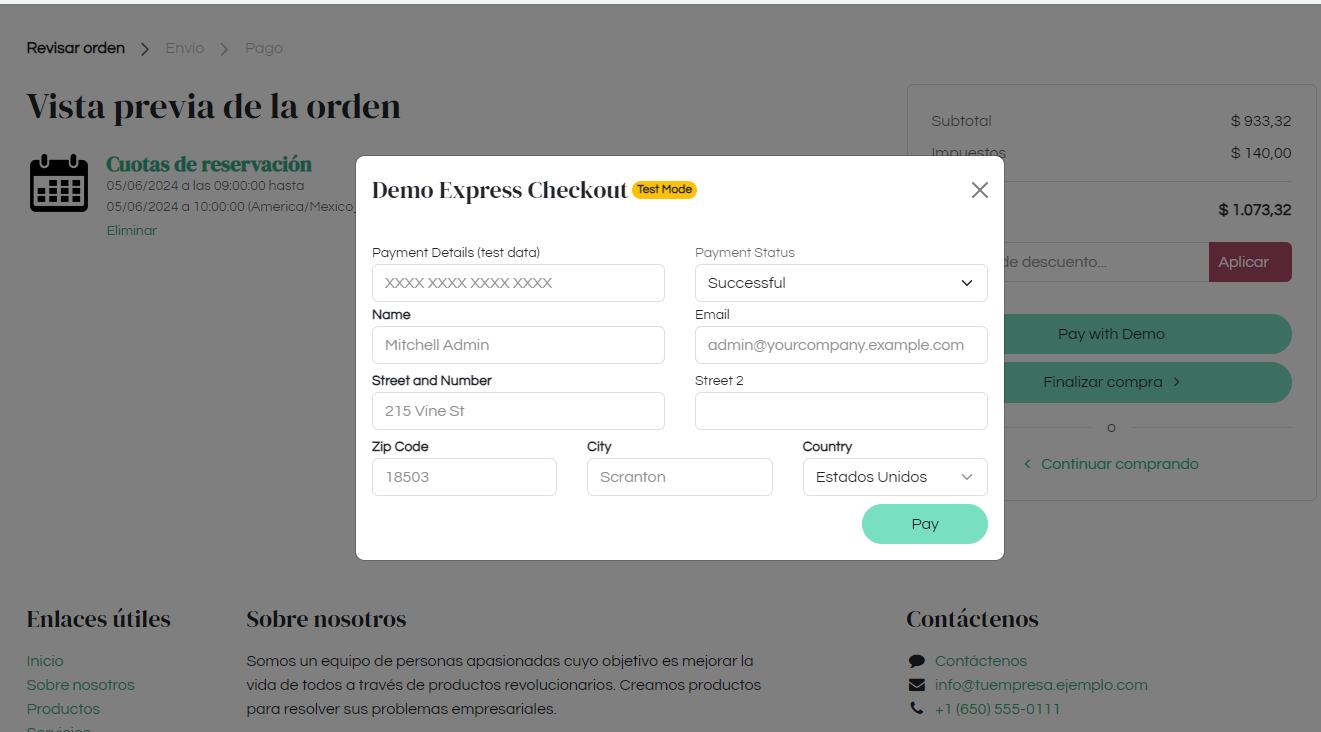Select the Email input field
Viewport: 1321px width, 732px height.
[841, 345]
